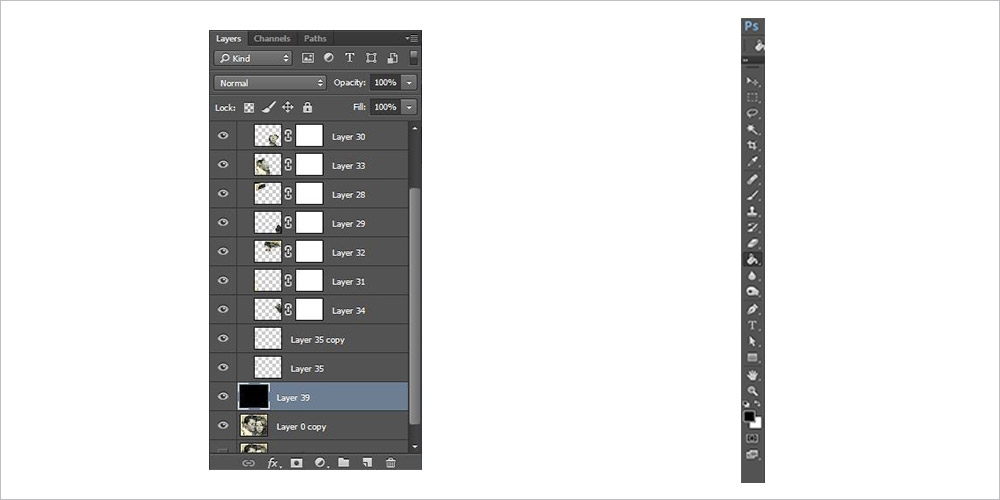Hide Layer 29 visibility
Viewport: 1000px width, 500px height.
pos(223,223)
